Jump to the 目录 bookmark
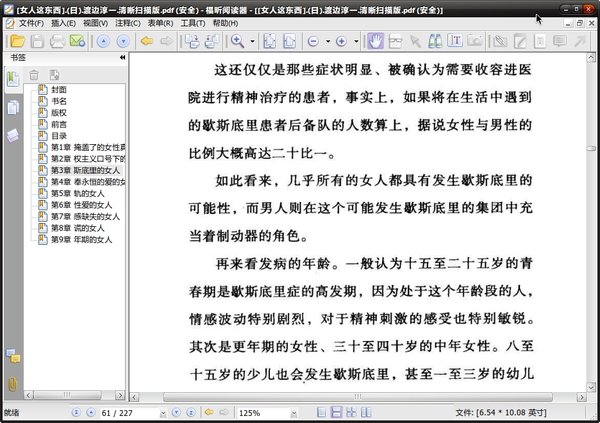The width and height of the screenshot is (600, 423). [59, 136]
